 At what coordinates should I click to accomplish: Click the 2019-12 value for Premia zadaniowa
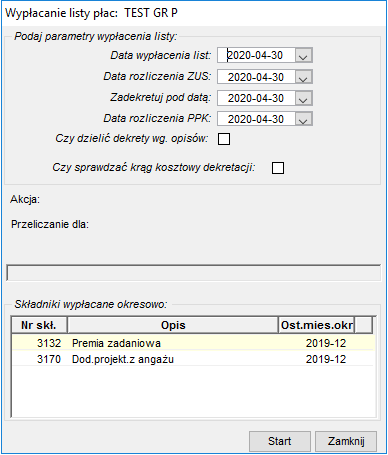[x=326, y=343]
